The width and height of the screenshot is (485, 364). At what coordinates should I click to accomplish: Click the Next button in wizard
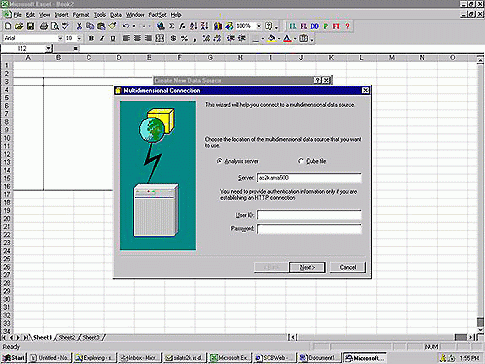point(307,267)
